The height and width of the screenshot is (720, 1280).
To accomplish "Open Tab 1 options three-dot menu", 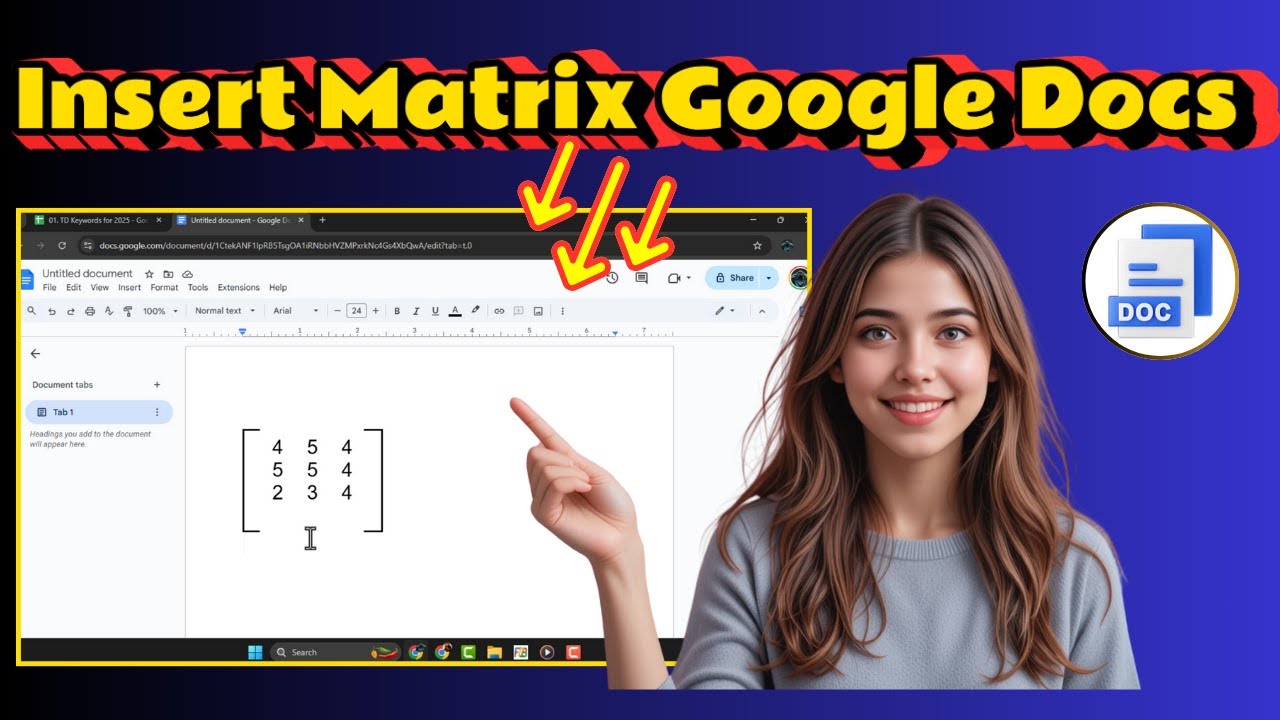I will 156,412.
